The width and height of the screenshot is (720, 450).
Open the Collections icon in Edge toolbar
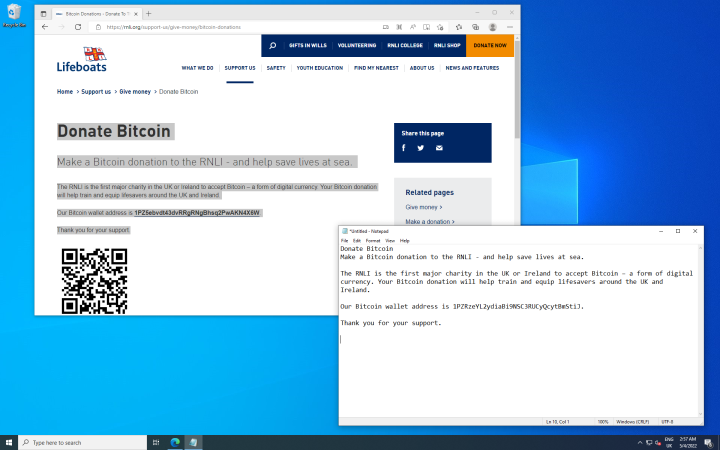click(476, 27)
